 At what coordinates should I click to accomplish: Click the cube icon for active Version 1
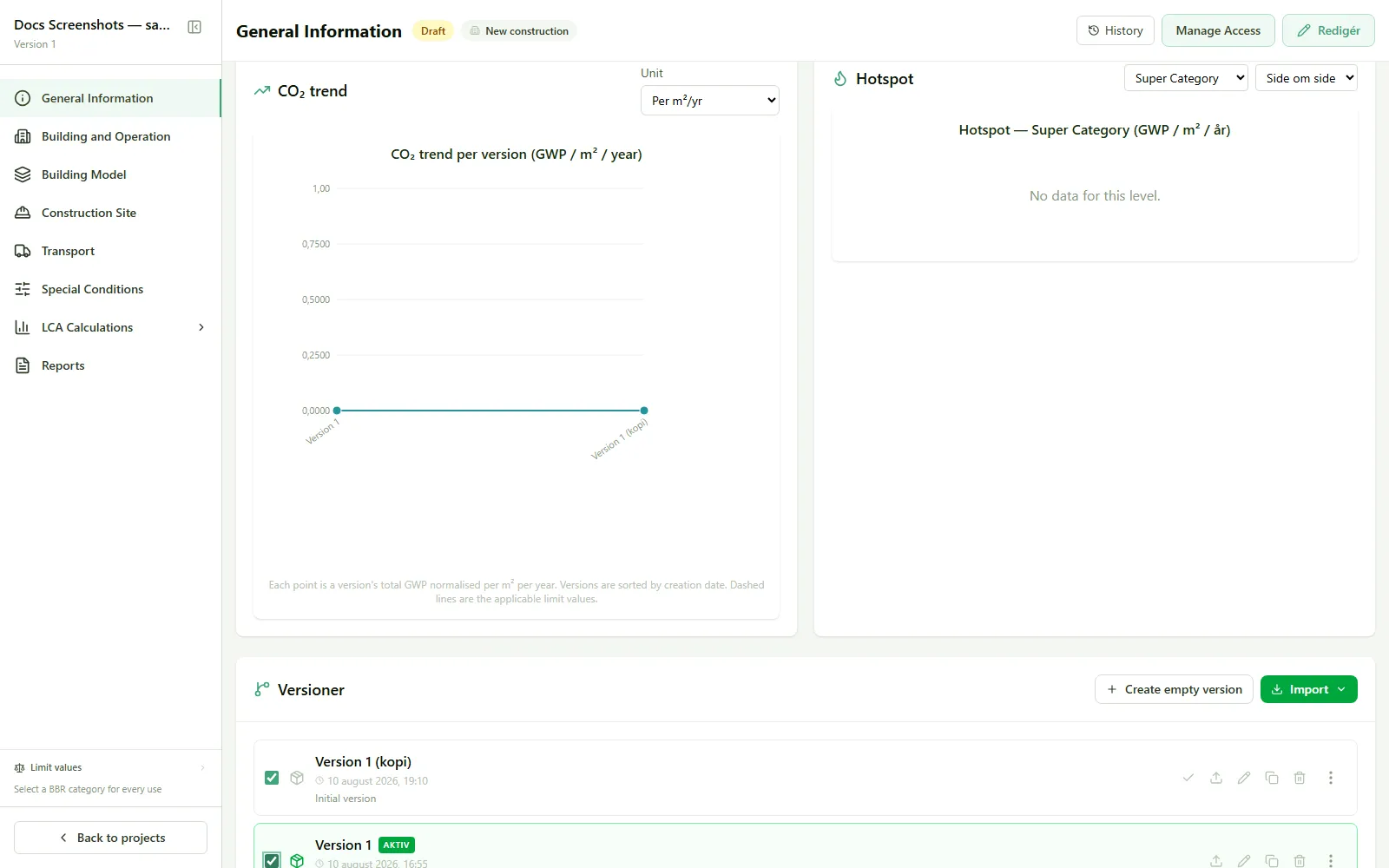(297, 861)
